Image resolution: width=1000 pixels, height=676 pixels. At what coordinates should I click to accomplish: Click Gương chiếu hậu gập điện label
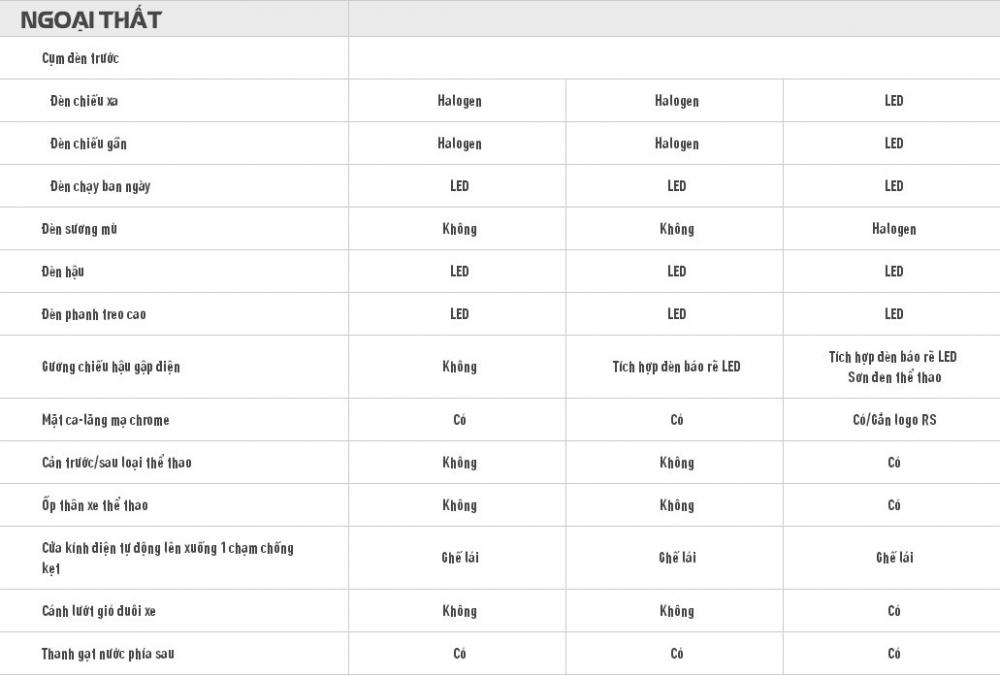[110, 367]
